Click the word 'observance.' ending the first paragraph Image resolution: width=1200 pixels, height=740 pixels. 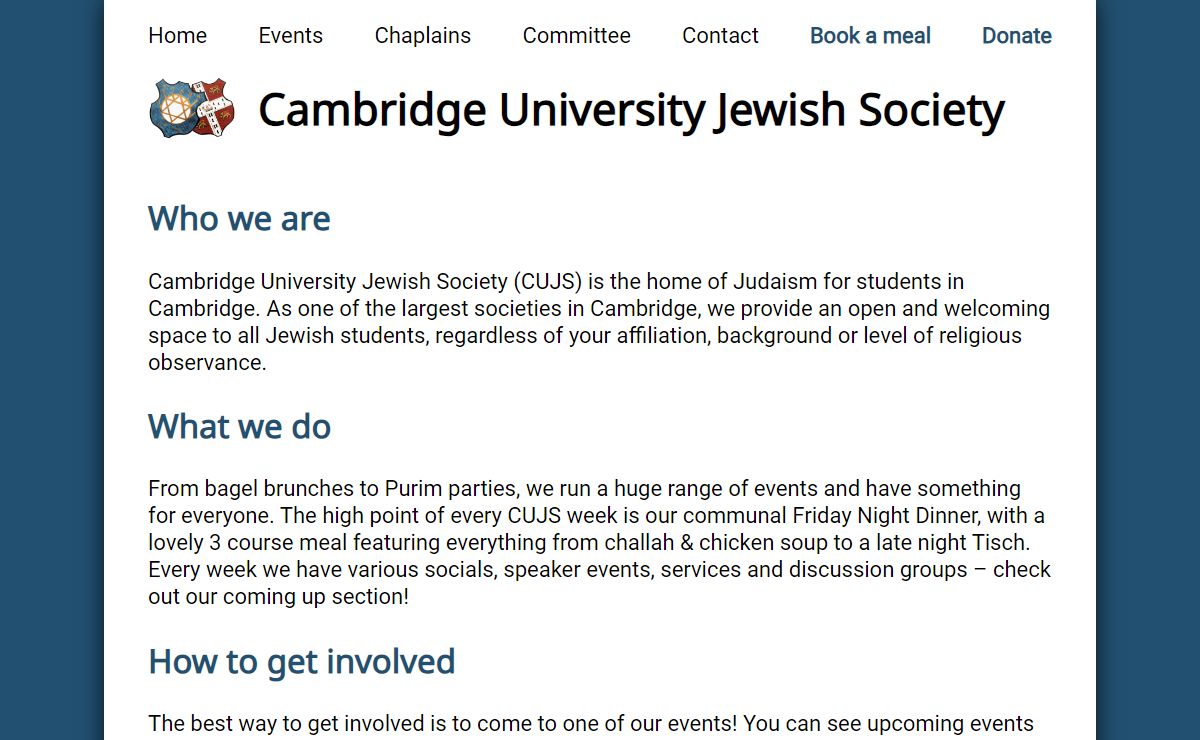(207, 363)
